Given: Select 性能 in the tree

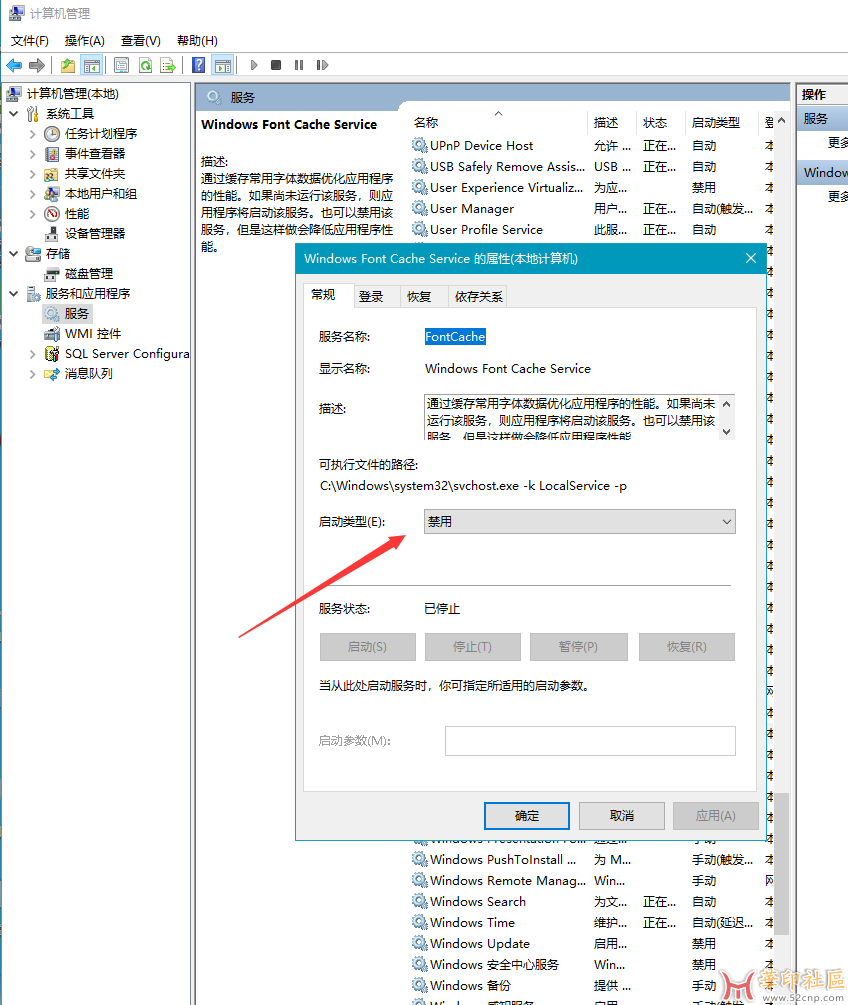Looking at the screenshot, I should (77, 213).
